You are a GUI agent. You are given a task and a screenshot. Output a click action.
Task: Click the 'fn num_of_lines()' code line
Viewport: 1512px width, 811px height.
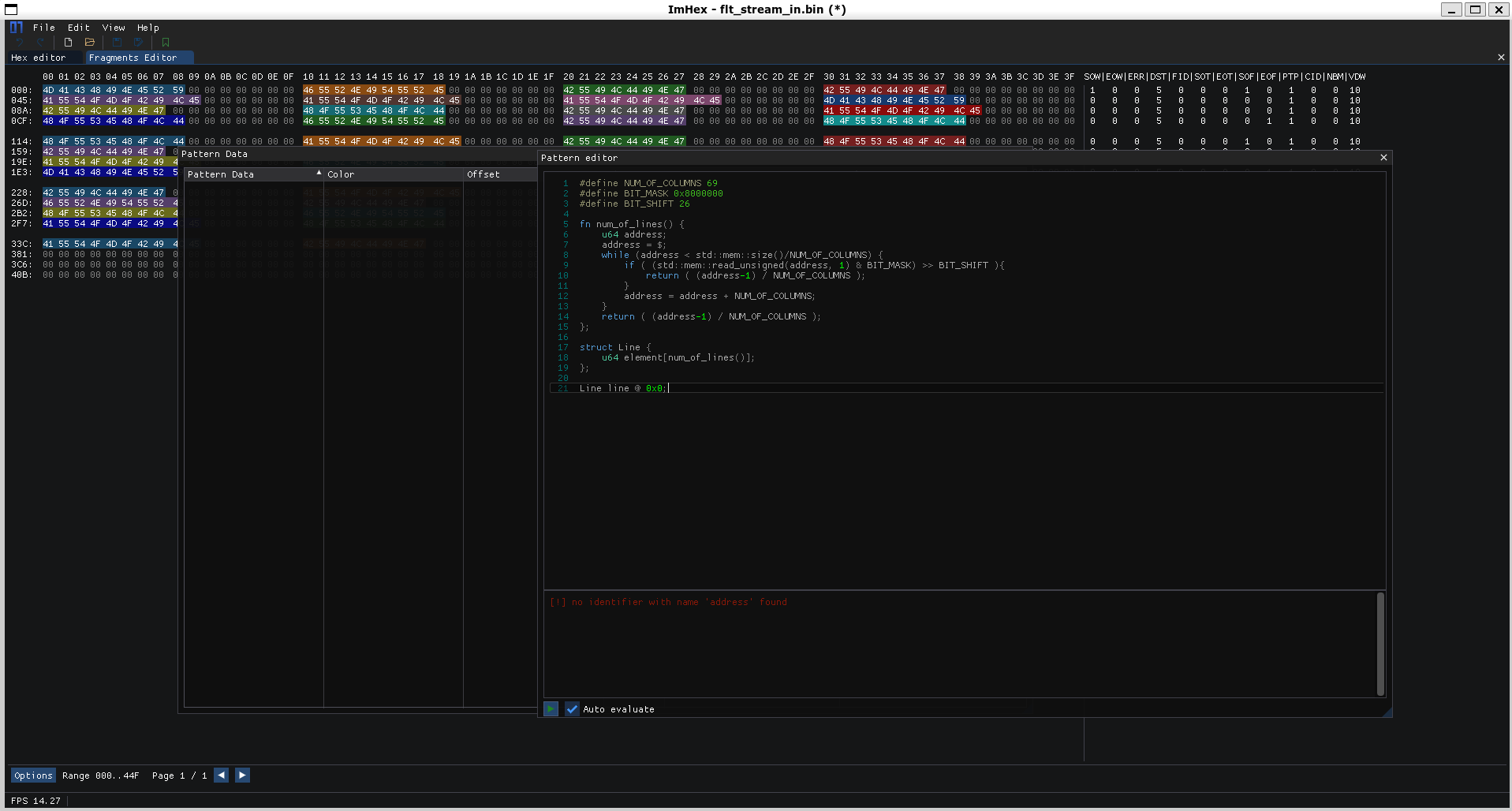click(632, 224)
